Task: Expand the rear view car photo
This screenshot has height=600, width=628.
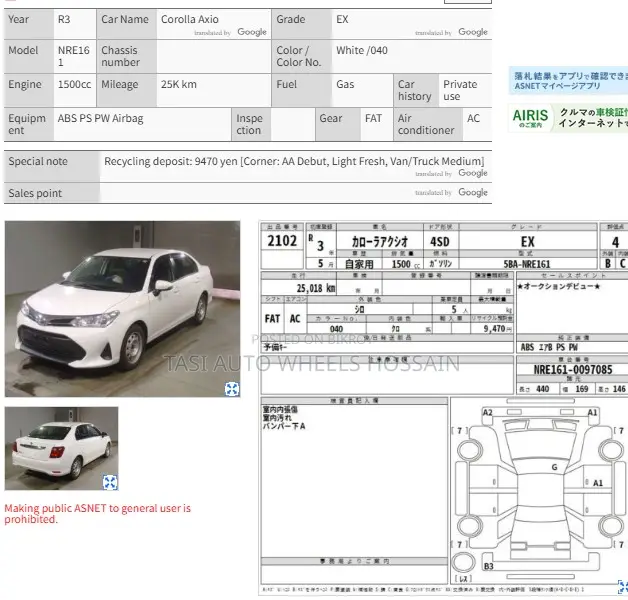Action: [110, 482]
